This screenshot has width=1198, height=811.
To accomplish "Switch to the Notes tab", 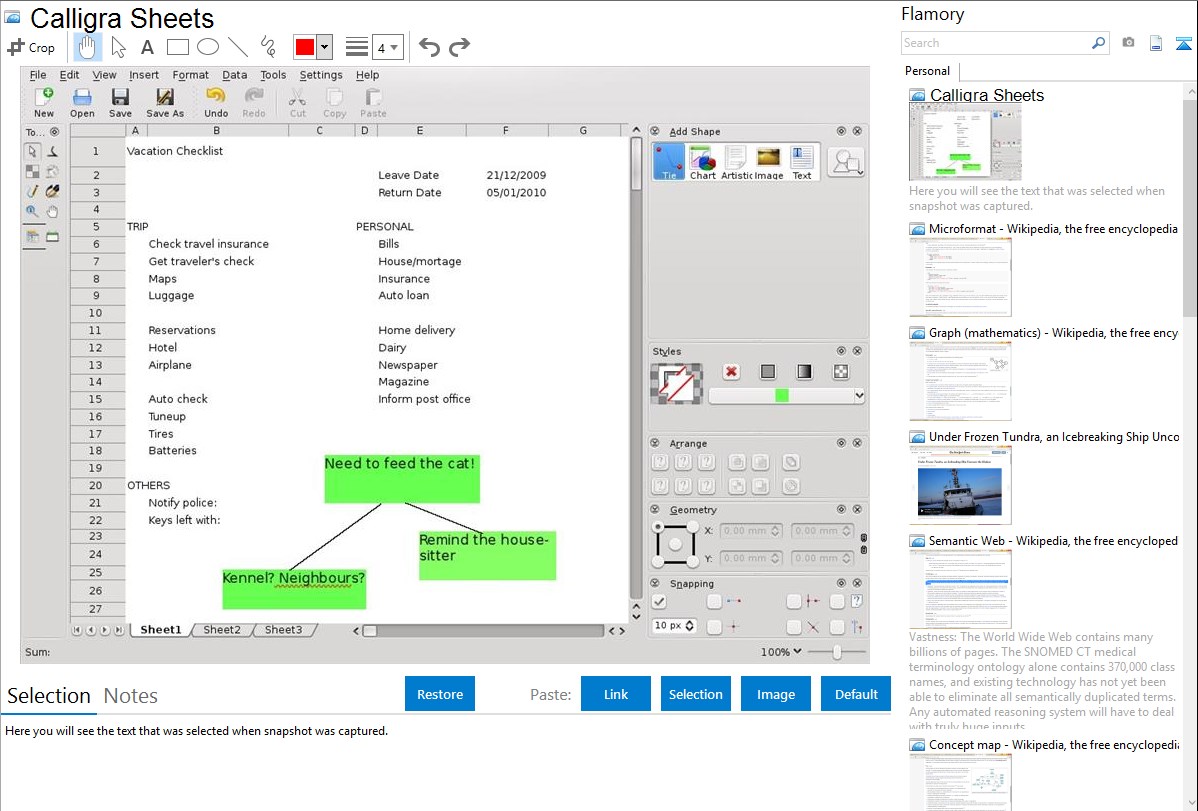I will click(130, 696).
